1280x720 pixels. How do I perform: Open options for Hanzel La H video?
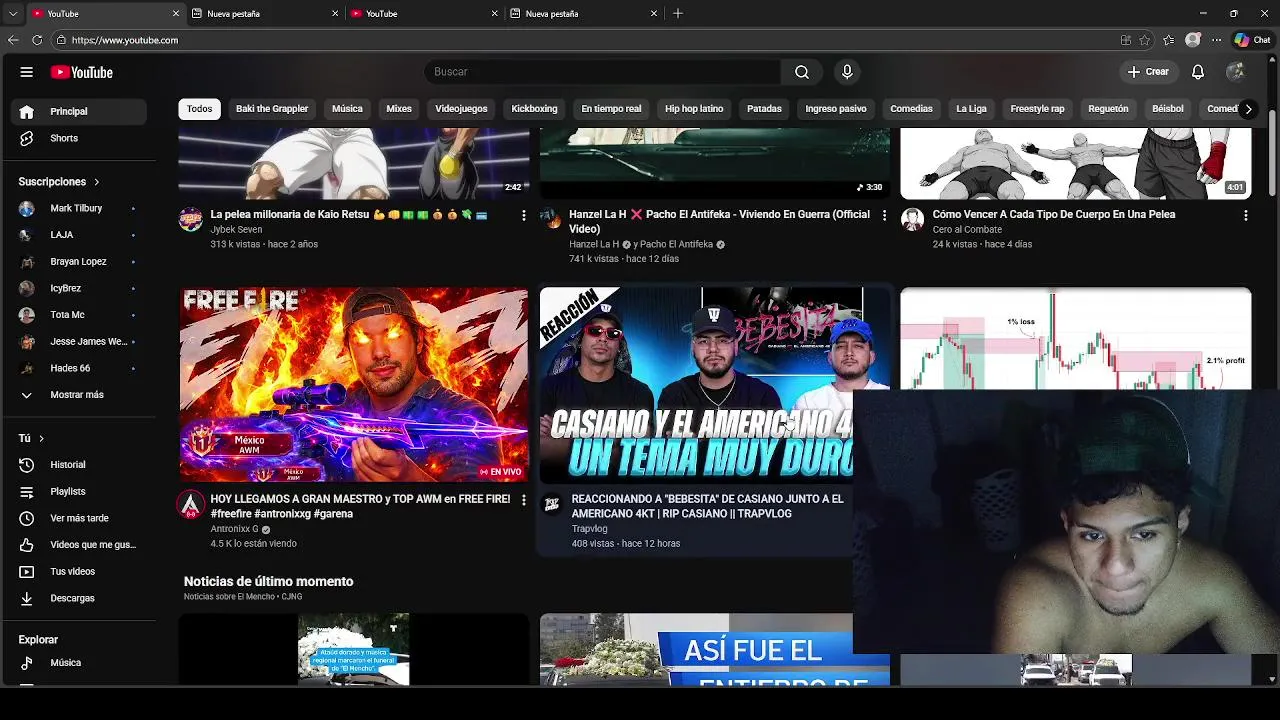pyautogui.click(x=883, y=215)
